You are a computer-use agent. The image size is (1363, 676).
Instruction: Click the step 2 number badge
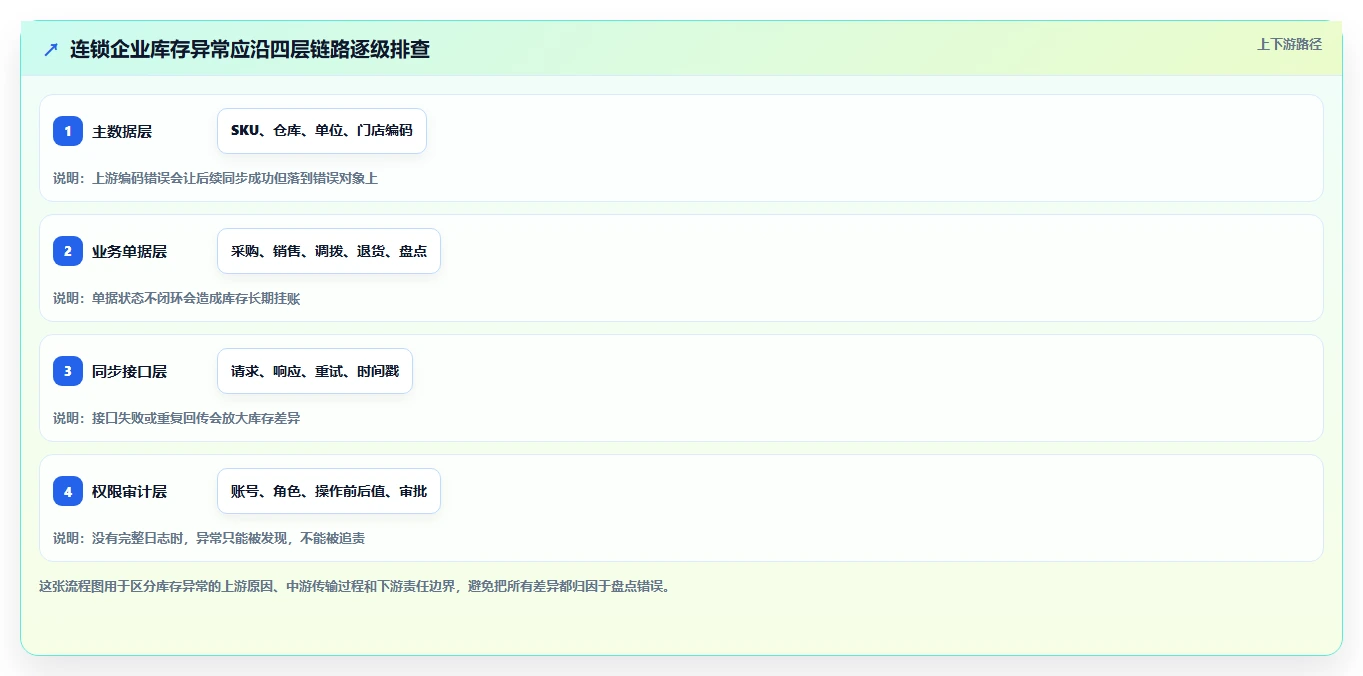[68, 251]
